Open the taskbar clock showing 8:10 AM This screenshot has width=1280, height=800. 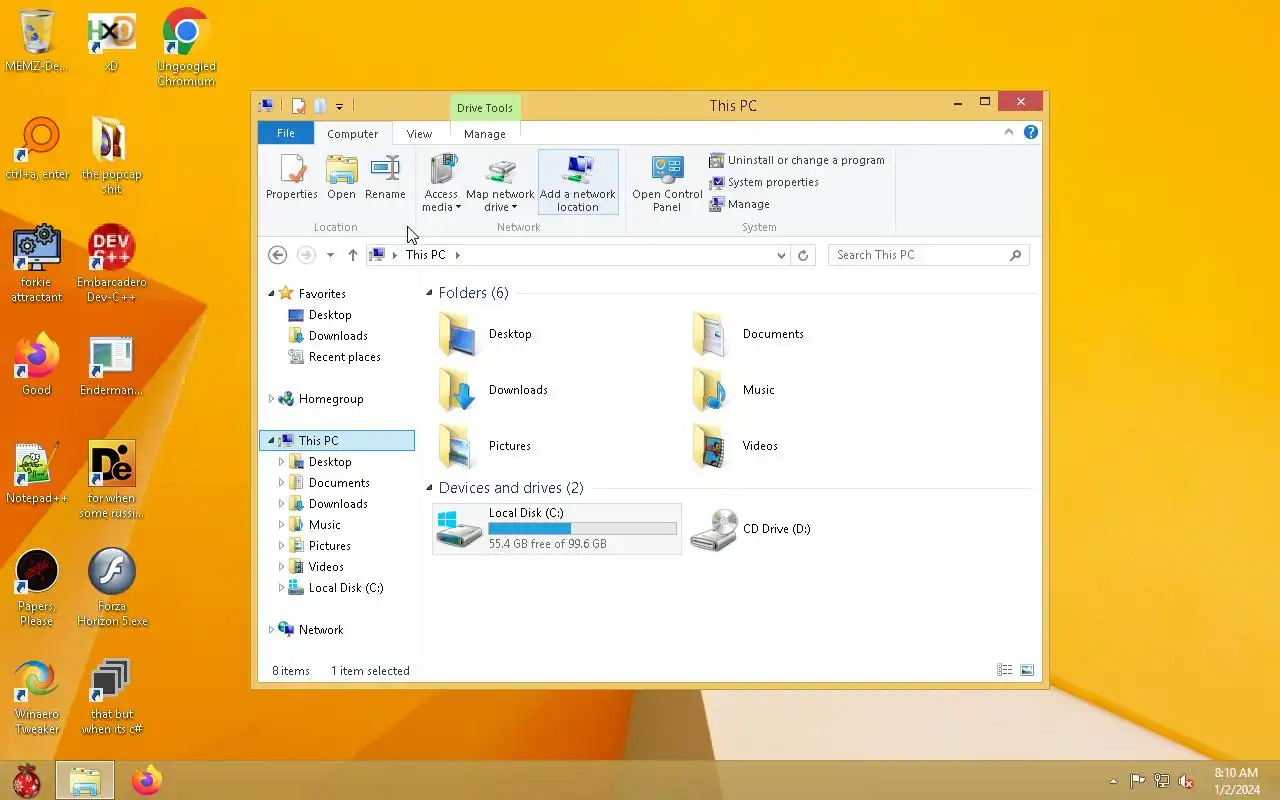point(1236,781)
